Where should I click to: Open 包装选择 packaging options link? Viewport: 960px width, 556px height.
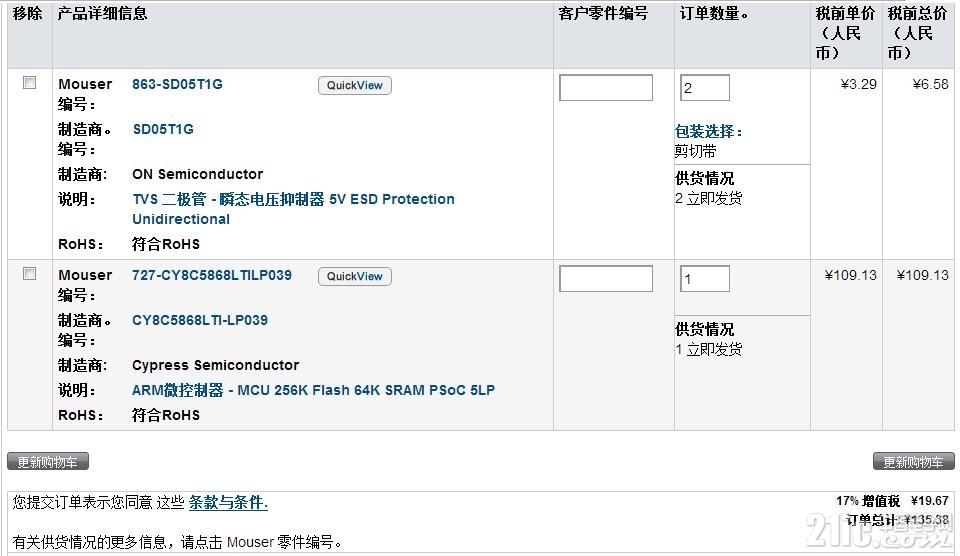pyautogui.click(x=708, y=132)
